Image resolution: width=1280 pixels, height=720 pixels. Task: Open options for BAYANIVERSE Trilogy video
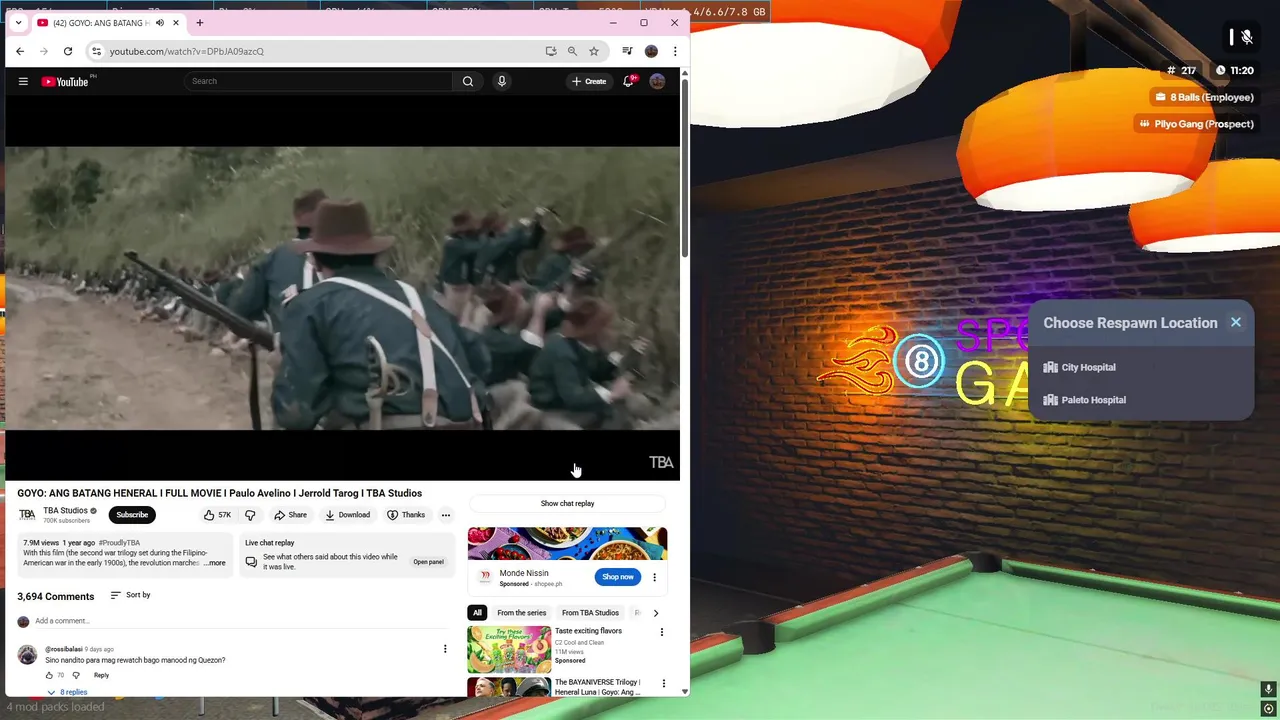tap(663, 684)
